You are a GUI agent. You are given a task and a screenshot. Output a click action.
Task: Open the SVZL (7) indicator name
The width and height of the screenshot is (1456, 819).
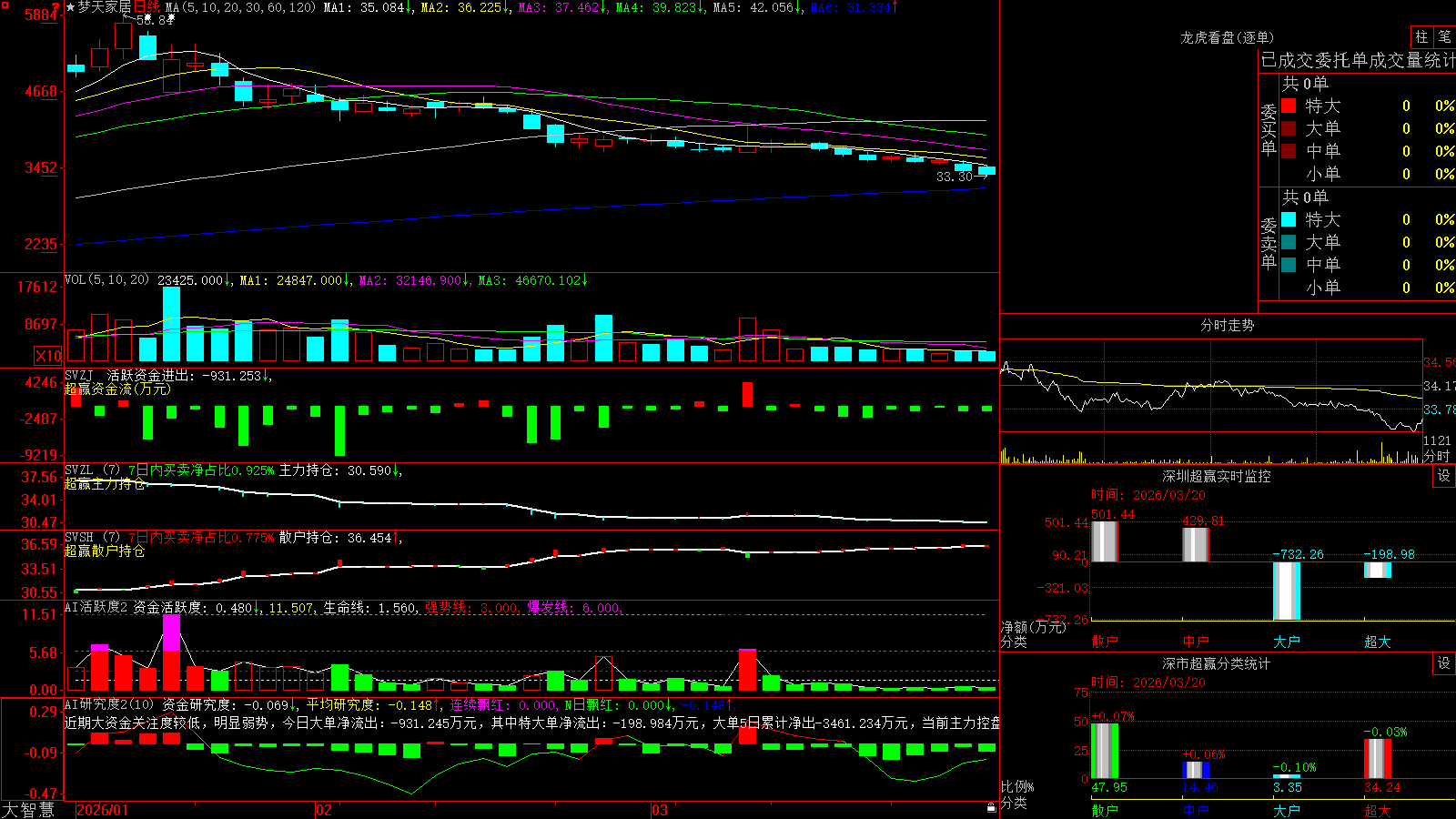[x=92, y=470]
